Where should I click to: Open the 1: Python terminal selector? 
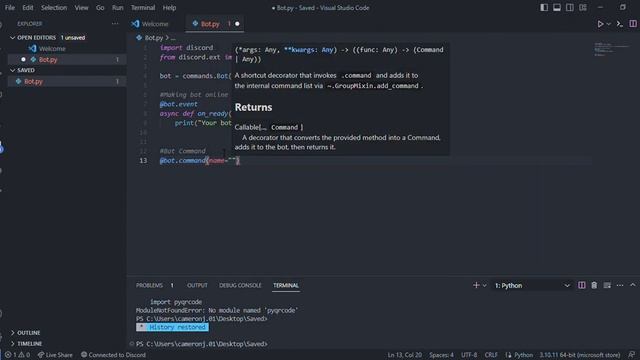pyautogui.click(x=532, y=285)
